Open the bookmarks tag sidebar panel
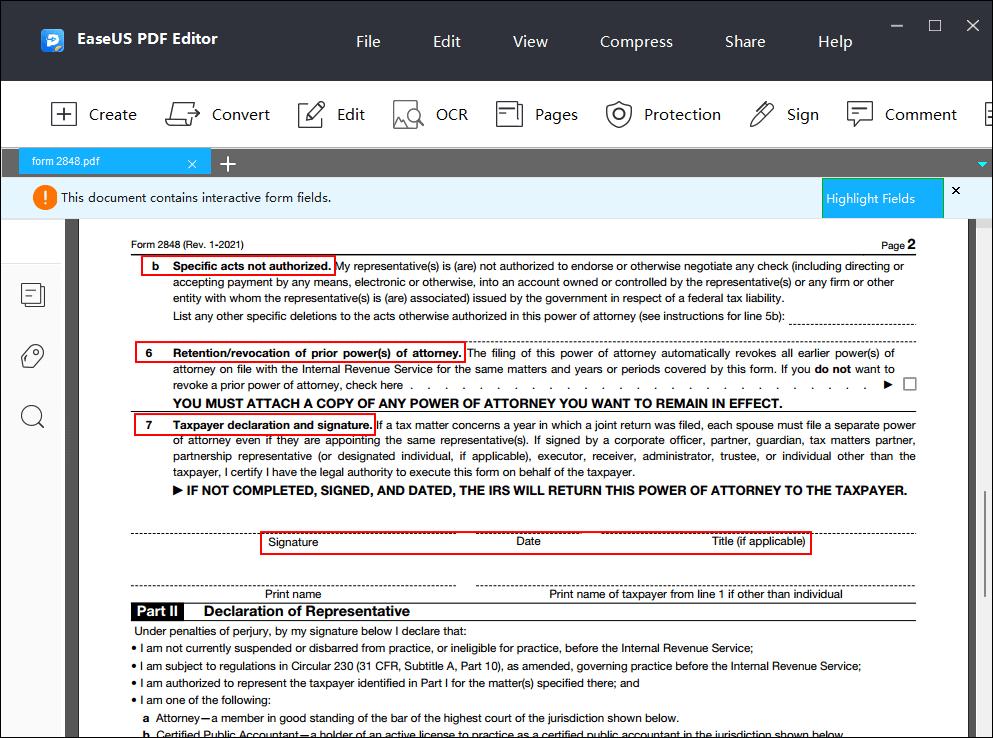Viewport: 993px width, 738px height. pyautogui.click(x=32, y=356)
